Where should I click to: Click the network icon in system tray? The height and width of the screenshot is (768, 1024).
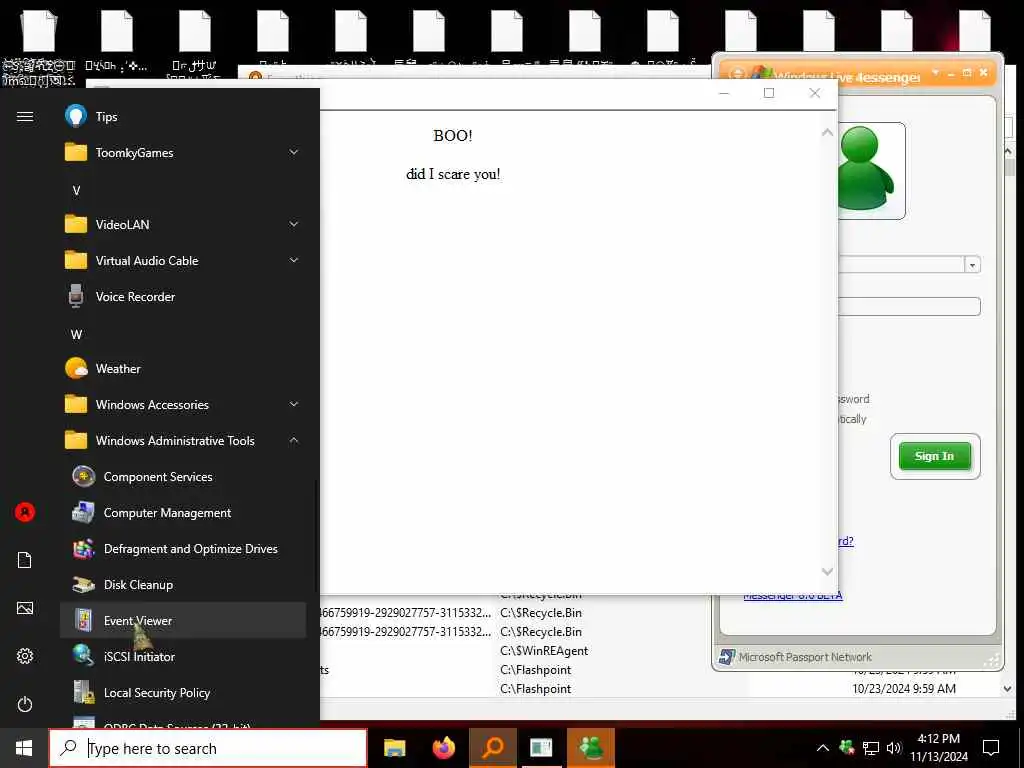[x=871, y=748]
